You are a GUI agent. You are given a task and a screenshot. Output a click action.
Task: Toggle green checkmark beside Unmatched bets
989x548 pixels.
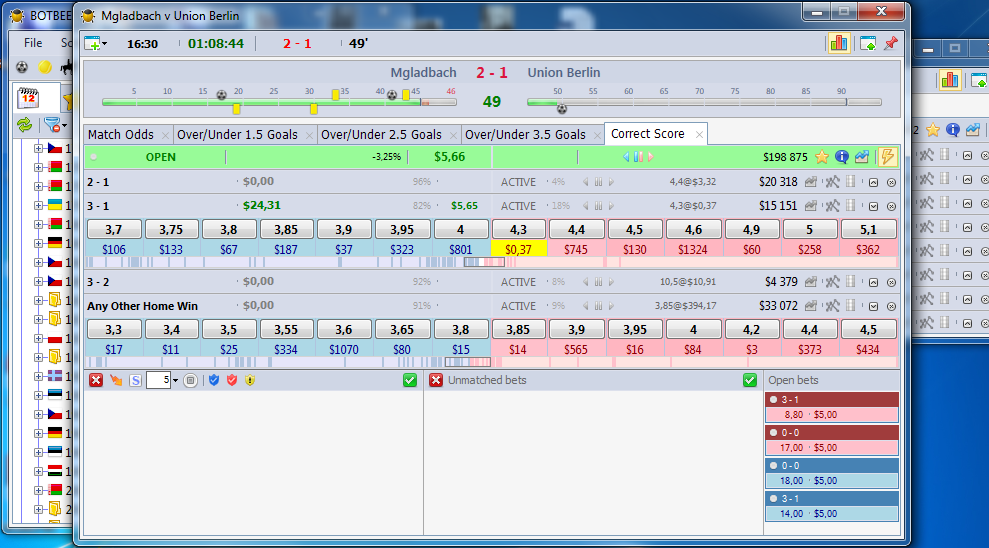(x=749, y=380)
